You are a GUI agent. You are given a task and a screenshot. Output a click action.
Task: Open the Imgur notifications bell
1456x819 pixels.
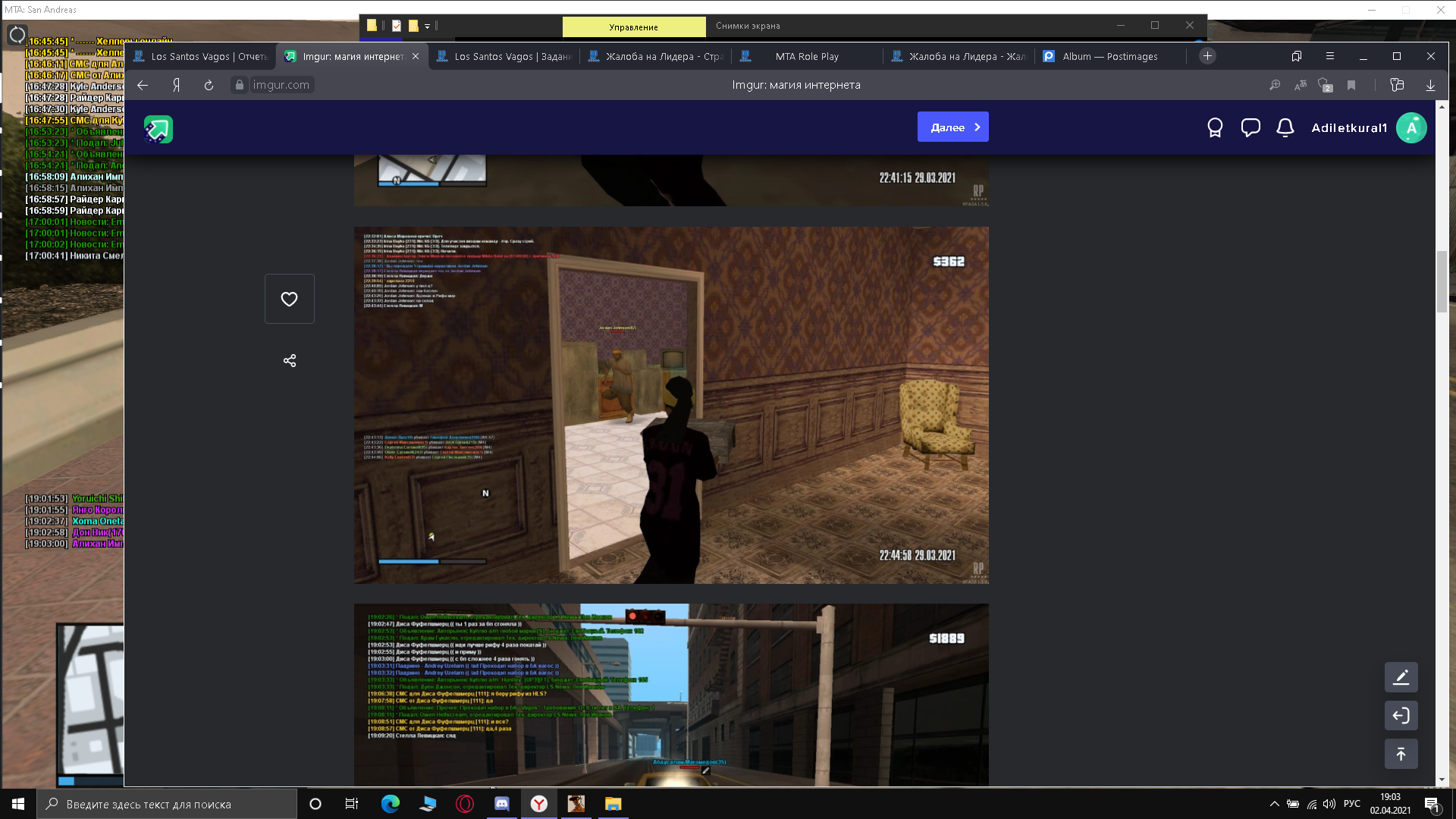[x=1285, y=128]
